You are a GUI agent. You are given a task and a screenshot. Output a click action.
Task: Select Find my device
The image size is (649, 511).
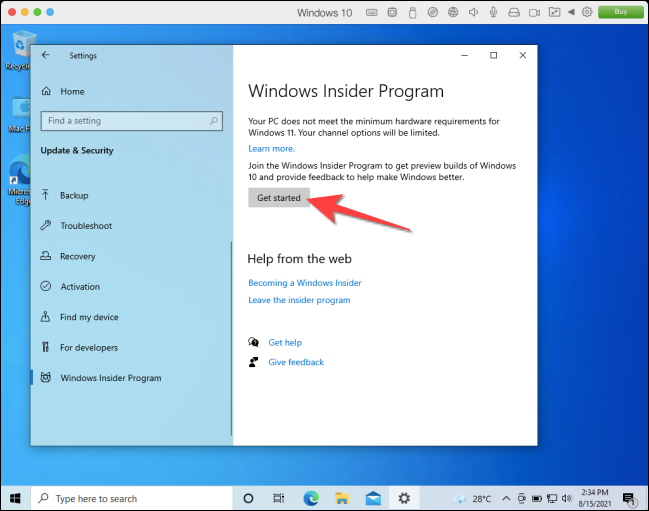(x=89, y=317)
